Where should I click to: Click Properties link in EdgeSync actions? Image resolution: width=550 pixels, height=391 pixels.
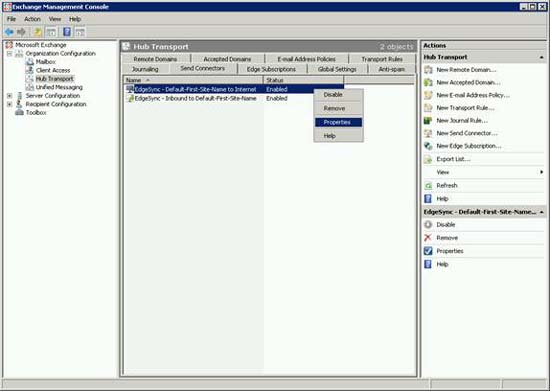[450, 251]
